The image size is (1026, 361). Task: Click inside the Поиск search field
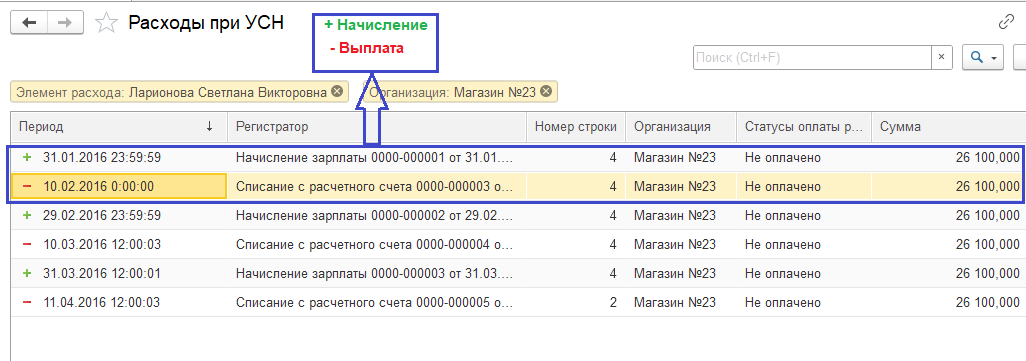click(x=812, y=58)
